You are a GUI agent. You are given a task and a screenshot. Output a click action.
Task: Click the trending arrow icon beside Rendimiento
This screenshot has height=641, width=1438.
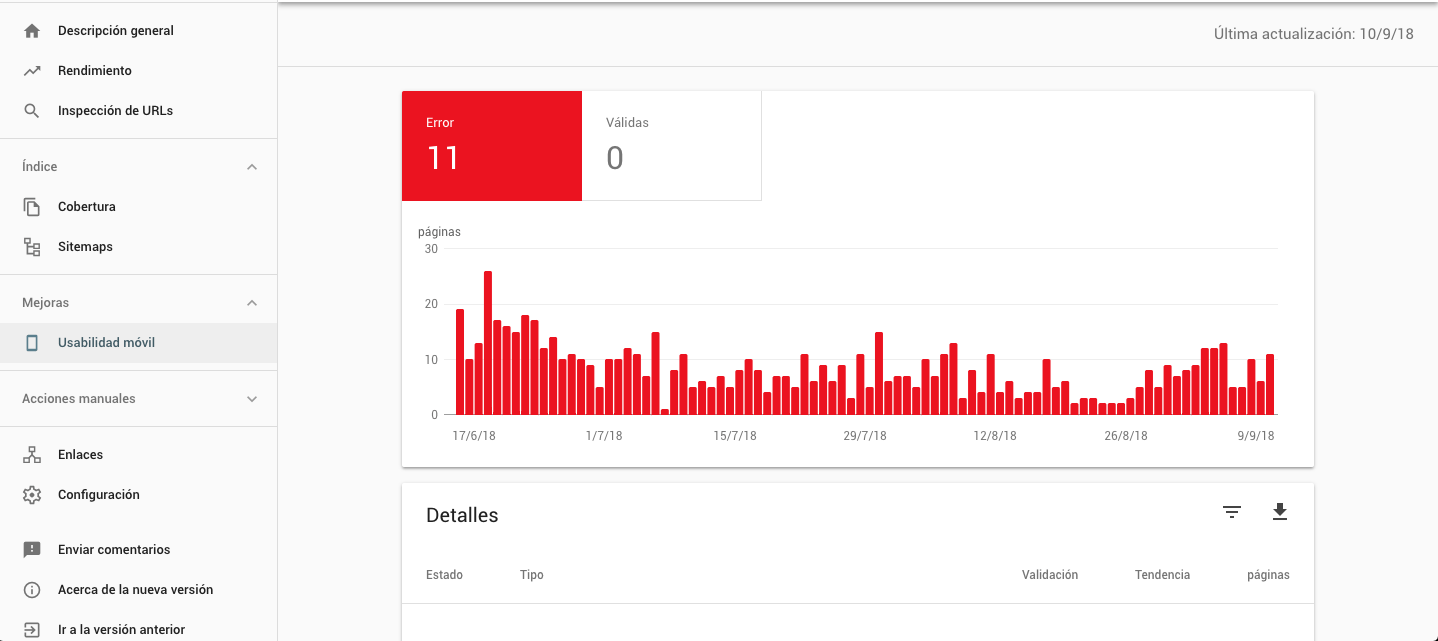tap(32, 71)
